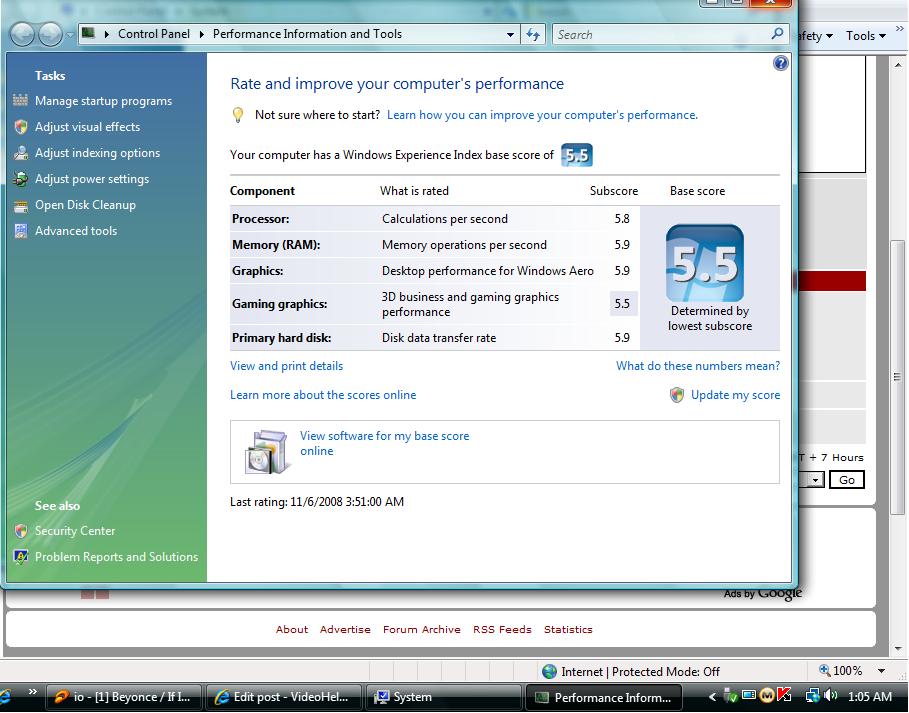Open the zoom level 100% dropdown arrow

pyautogui.click(x=881, y=671)
